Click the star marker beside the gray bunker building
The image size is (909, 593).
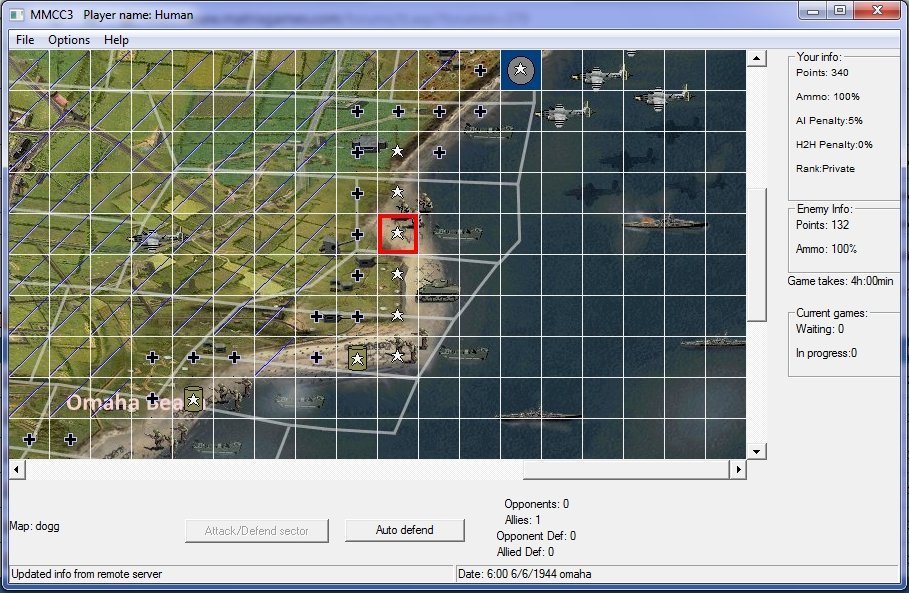tap(397, 151)
